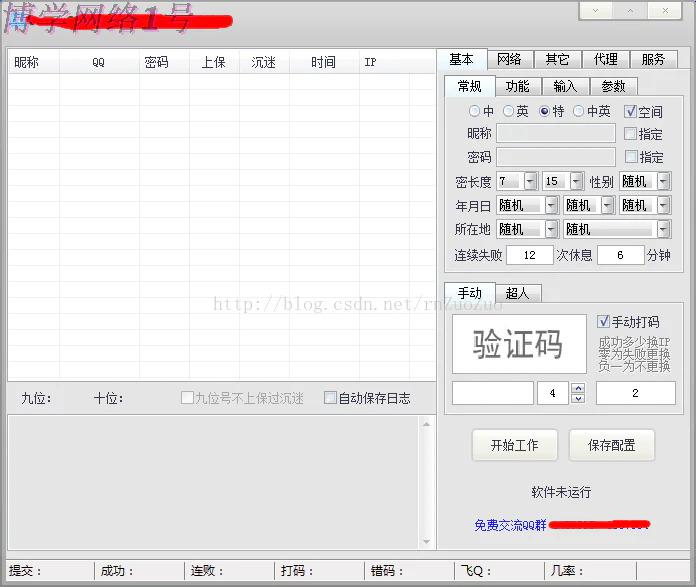696x587 pixels.
Task: Switch to the 超人 tab
Action: (517, 293)
